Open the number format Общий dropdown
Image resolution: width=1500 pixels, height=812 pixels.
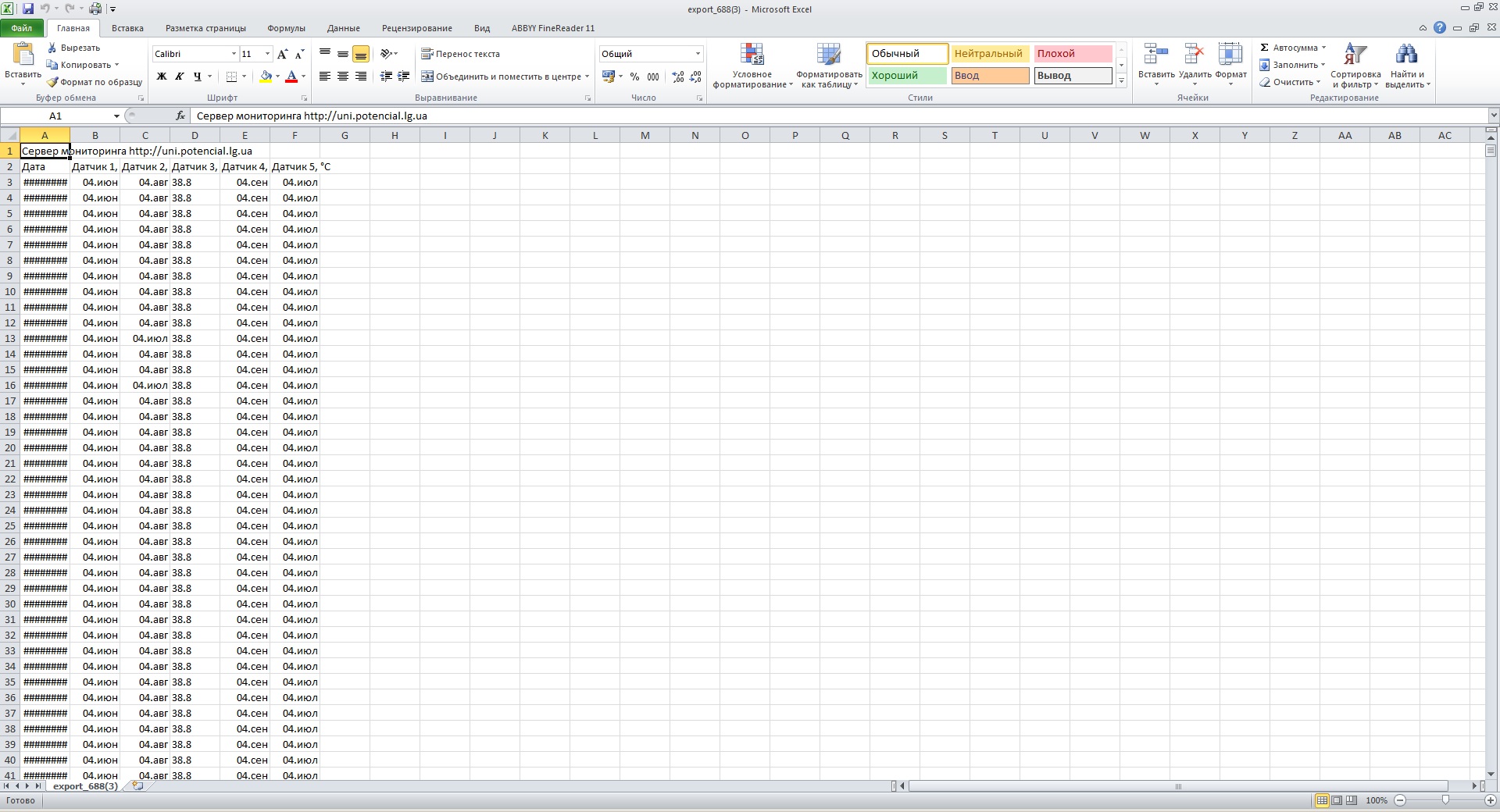pyautogui.click(x=698, y=54)
